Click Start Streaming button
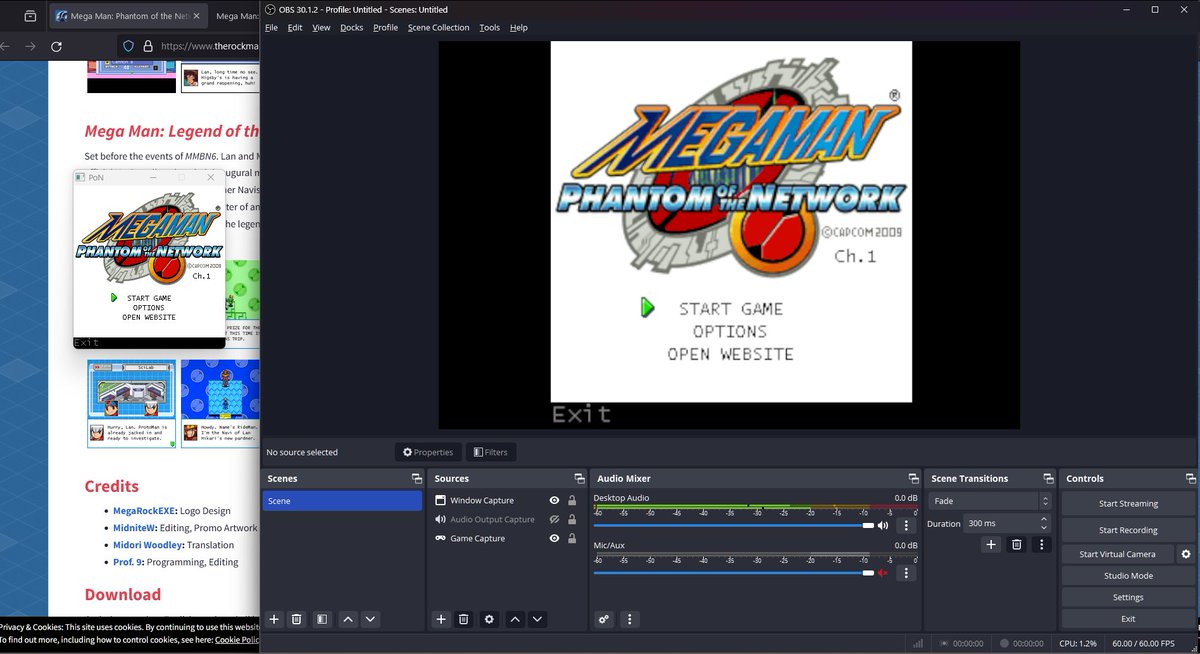This screenshot has height=654, width=1200. click(x=1128, y=504)
